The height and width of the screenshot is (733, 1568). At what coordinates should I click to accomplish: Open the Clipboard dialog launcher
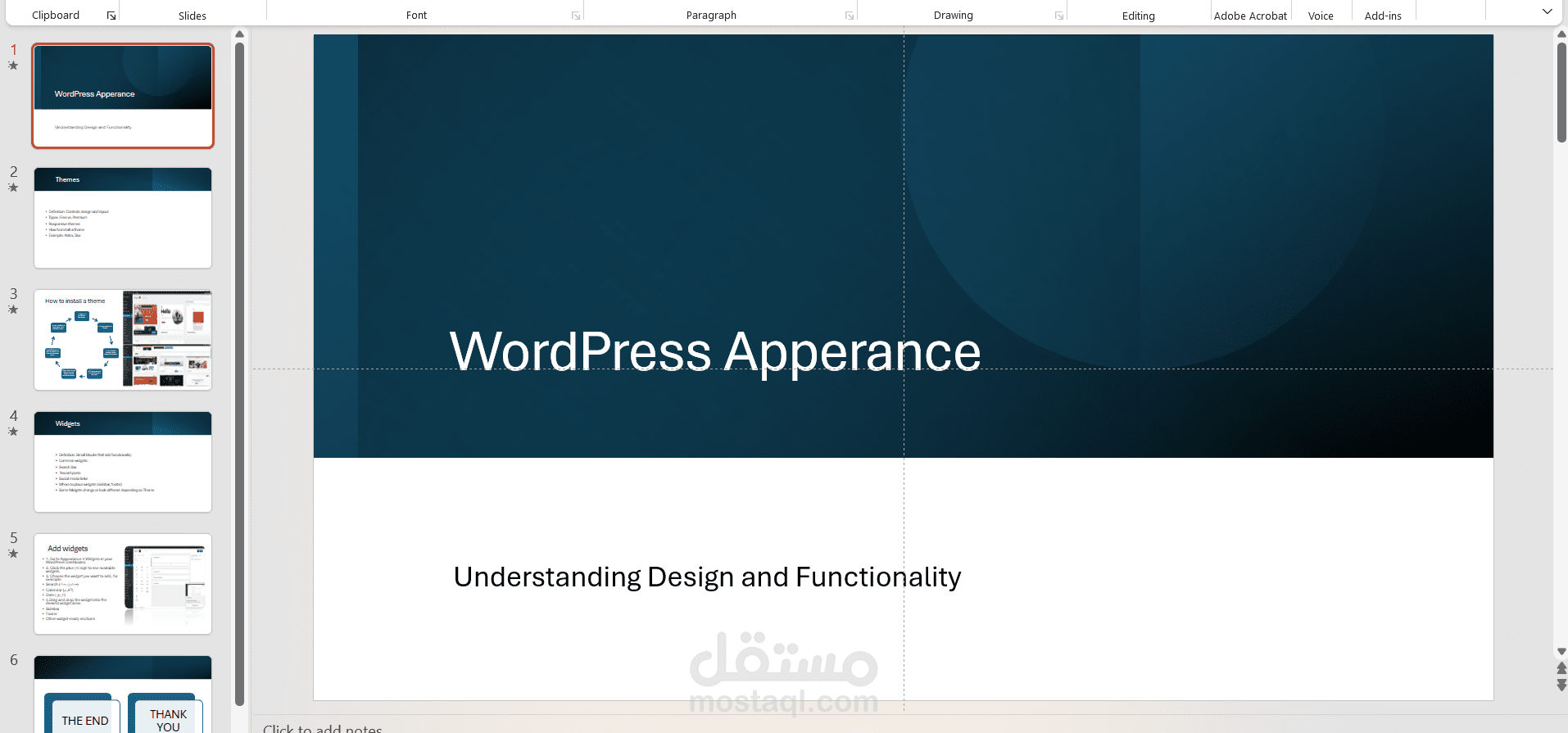pos(111,16)
